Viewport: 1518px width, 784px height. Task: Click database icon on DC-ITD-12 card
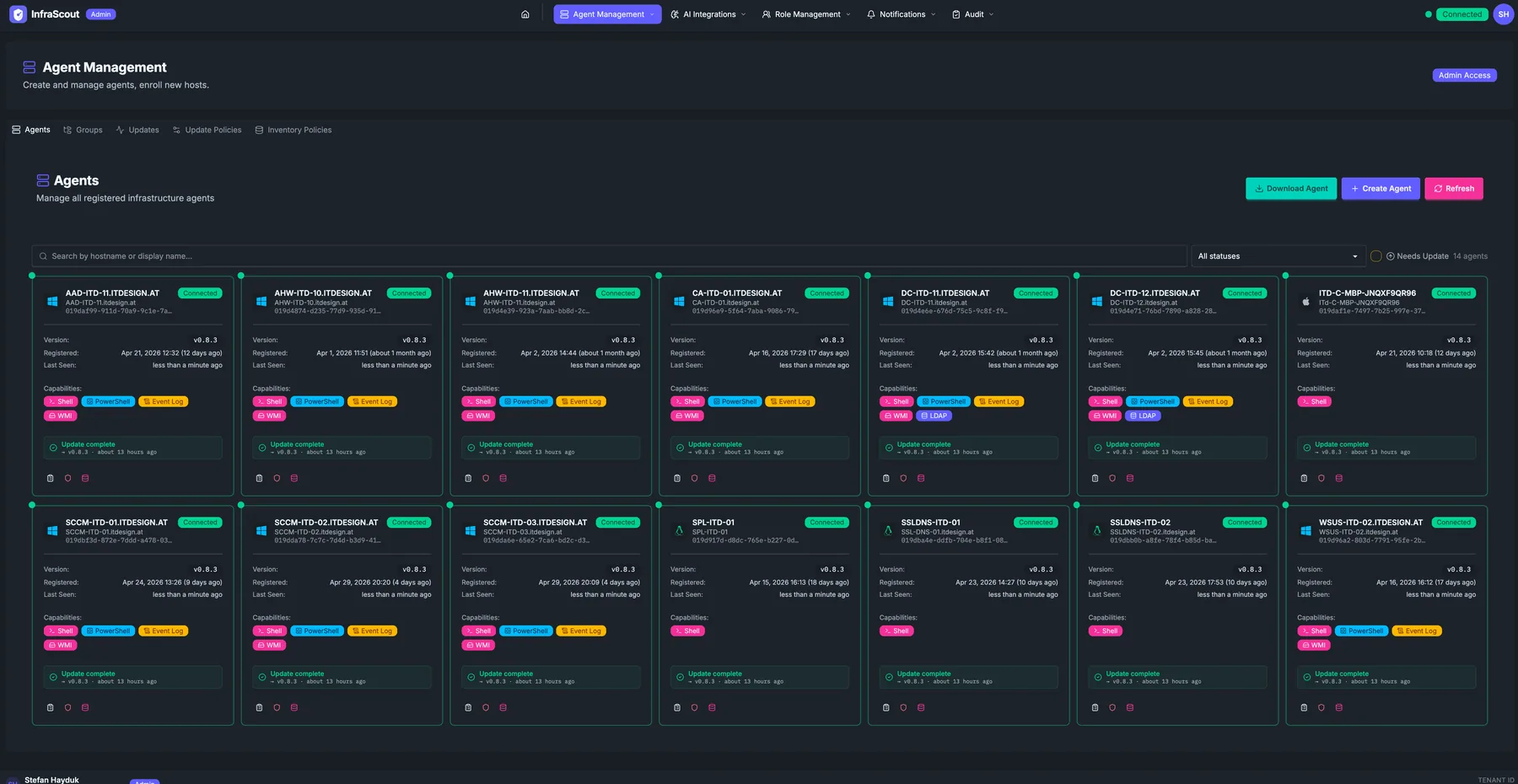(x=1130, y=478)
